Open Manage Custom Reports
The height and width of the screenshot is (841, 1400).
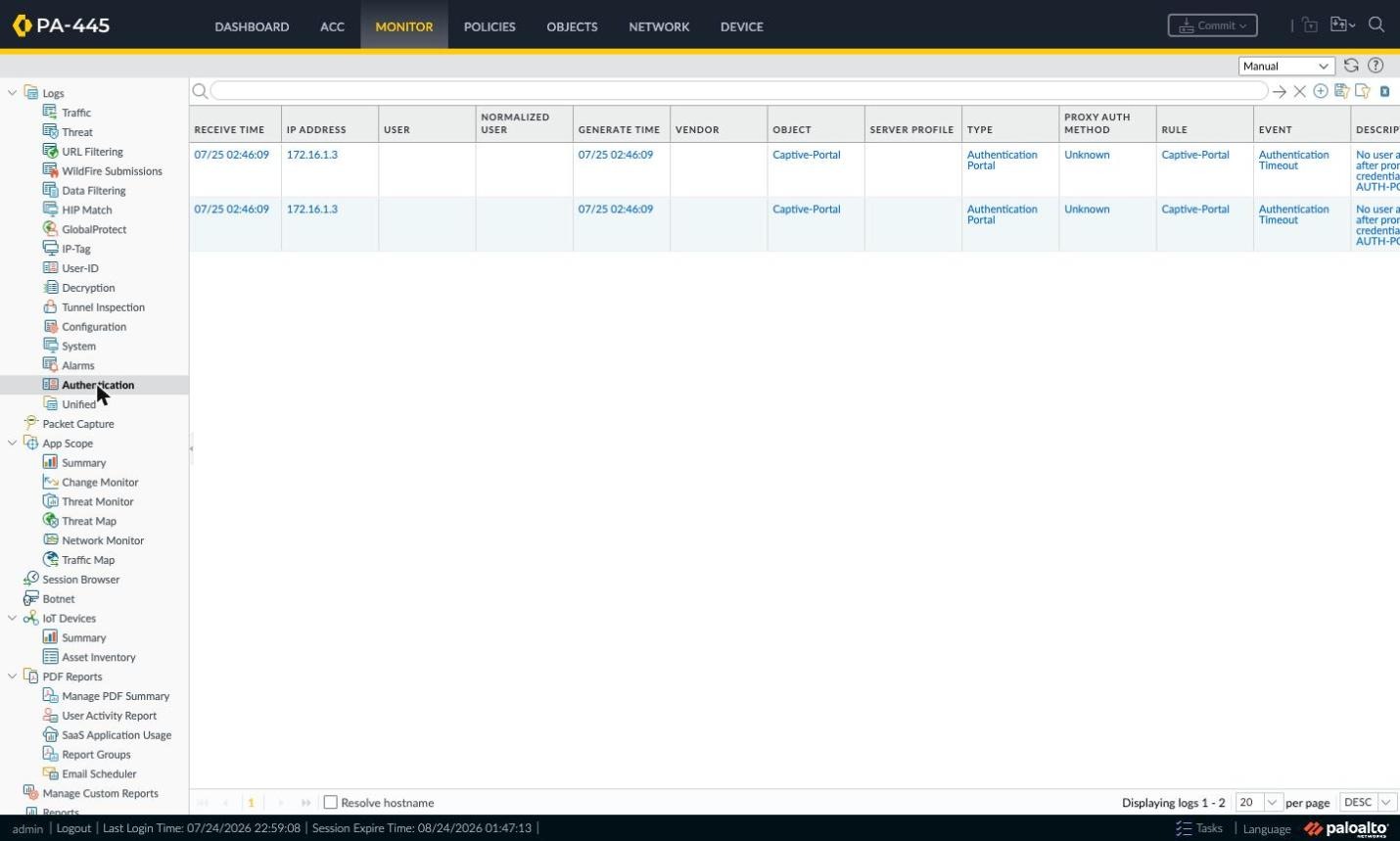click(x=100, y=794)
